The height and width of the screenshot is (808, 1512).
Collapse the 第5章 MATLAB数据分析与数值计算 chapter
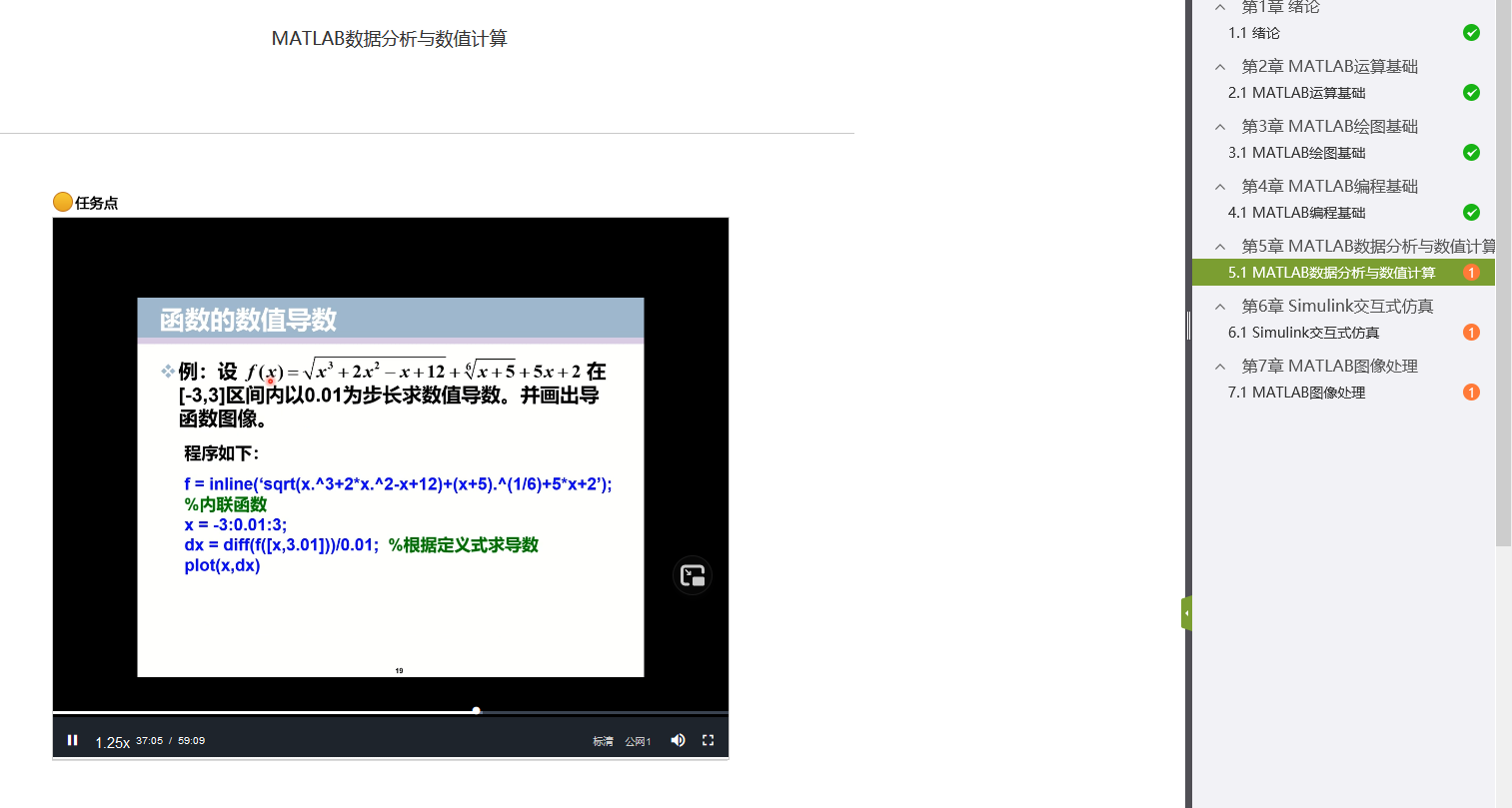1220,247
